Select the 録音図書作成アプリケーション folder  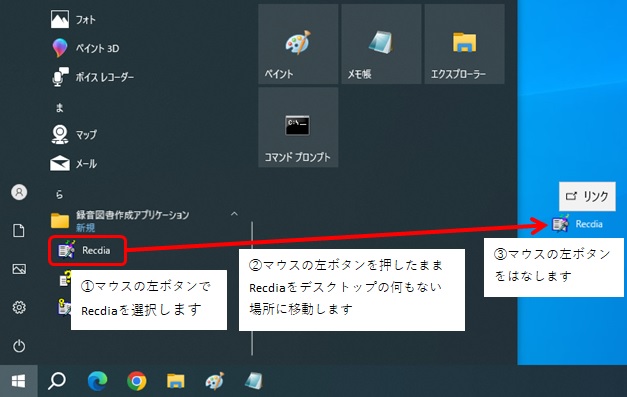[x=120, y=221]
